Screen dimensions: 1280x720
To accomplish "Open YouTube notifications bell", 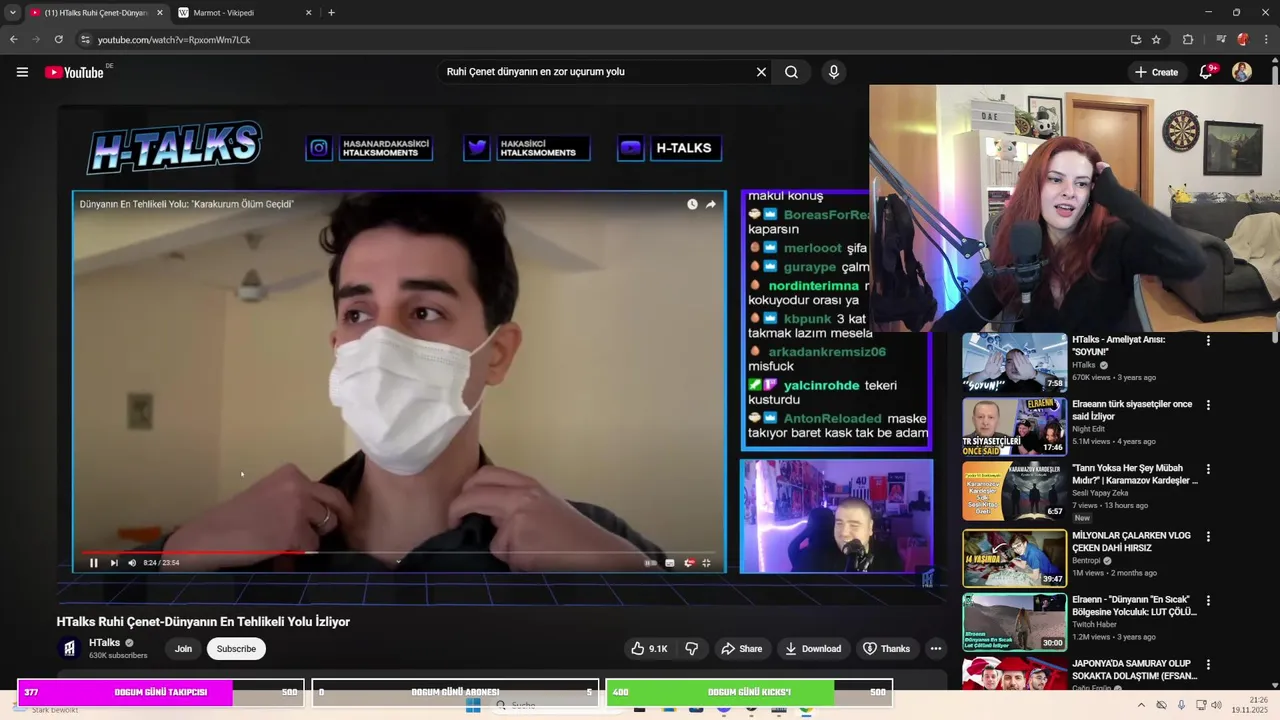I will [x=1206, y=72].
